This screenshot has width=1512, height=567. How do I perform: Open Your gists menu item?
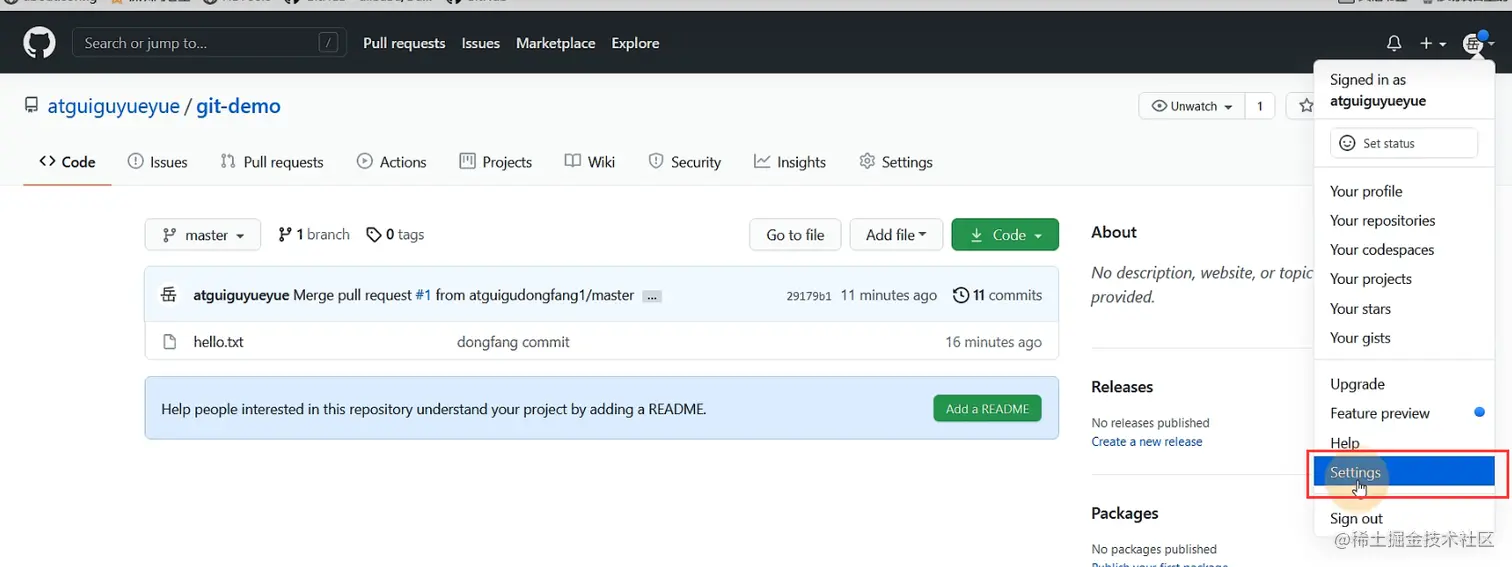tap(1404, 337)
